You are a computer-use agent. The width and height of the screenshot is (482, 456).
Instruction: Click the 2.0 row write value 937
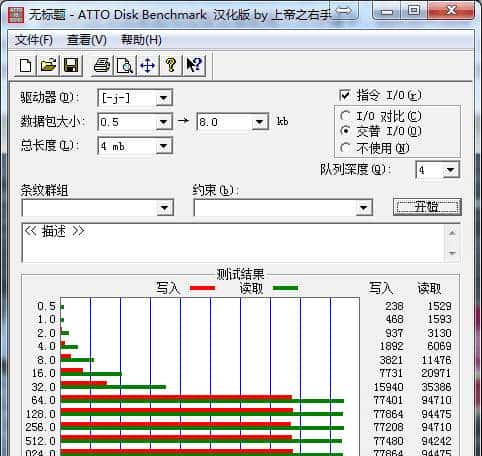coord(394,333)
